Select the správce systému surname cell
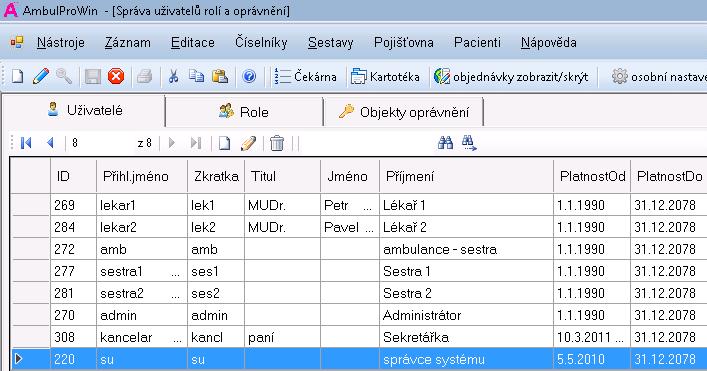The height and width of the screenshot is (371, 707). click(x=466, y=359)
